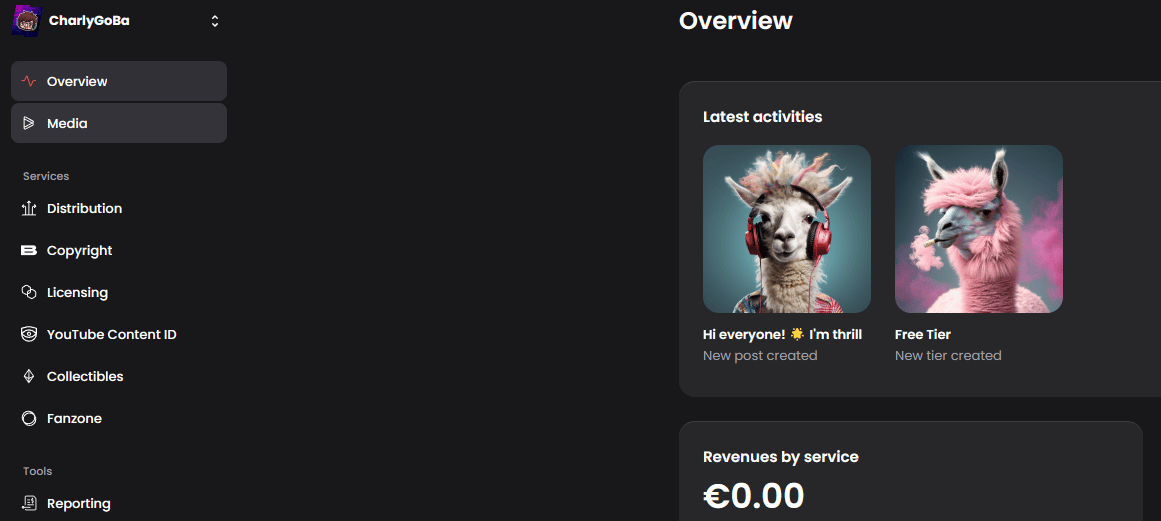1161x521 pixels.
Task: Select the Media menu item
Action: point(118,123)
